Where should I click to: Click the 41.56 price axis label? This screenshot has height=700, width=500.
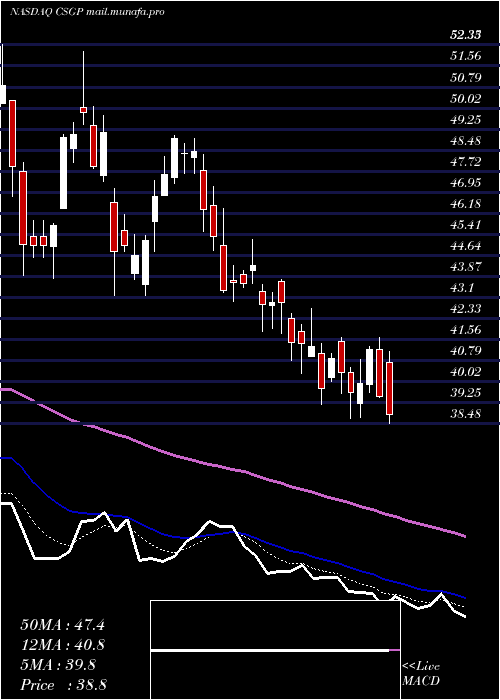(x=466, y=329)
